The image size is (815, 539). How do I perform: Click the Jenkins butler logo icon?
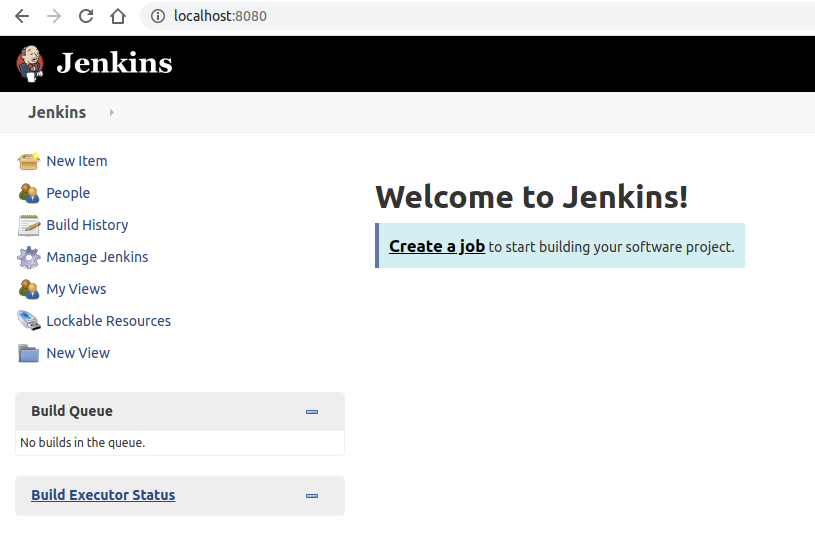[x=31, y=63]
